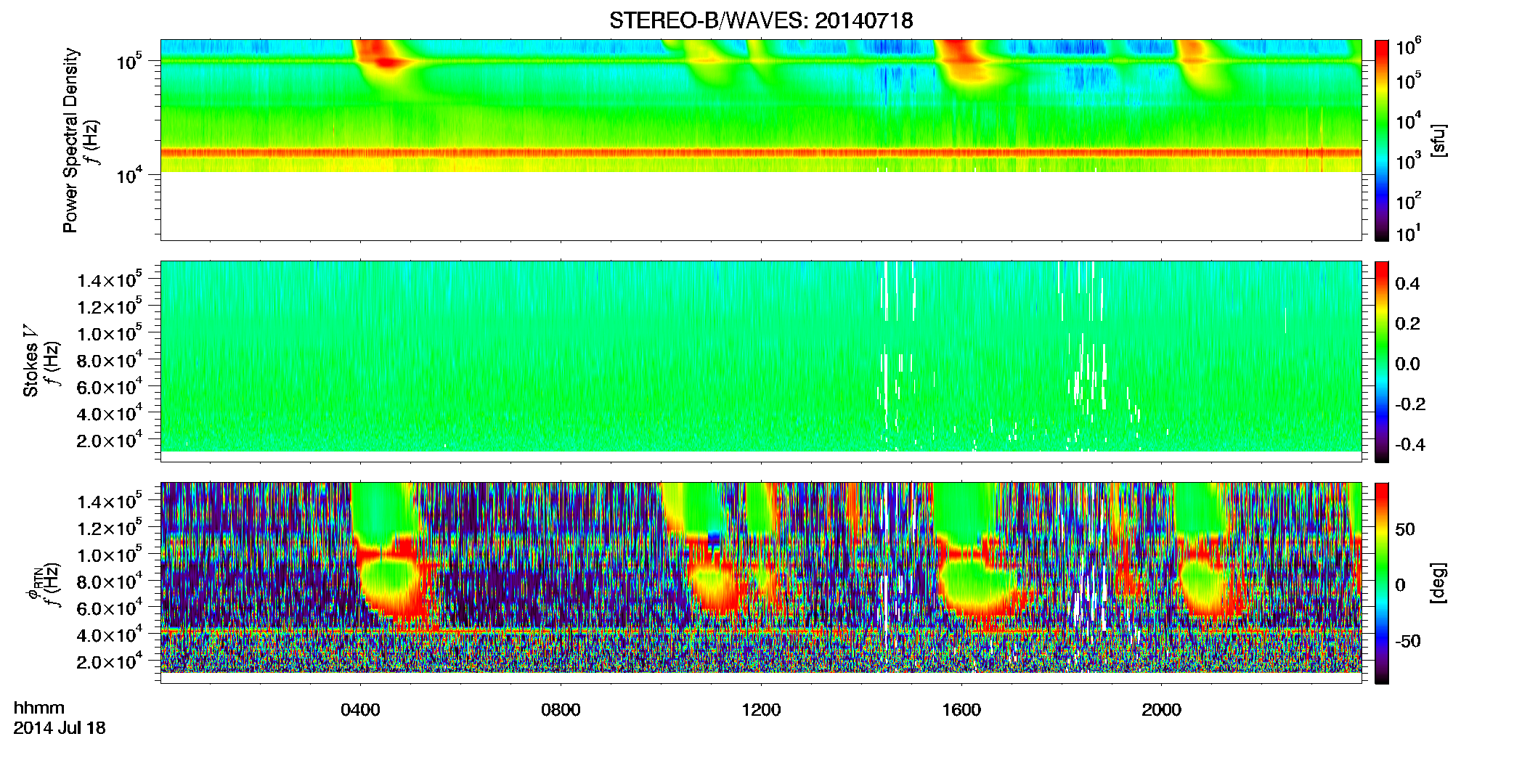The image size is (1522, 784).
Task: Click the 1200 time axis label
Action: 761,710
